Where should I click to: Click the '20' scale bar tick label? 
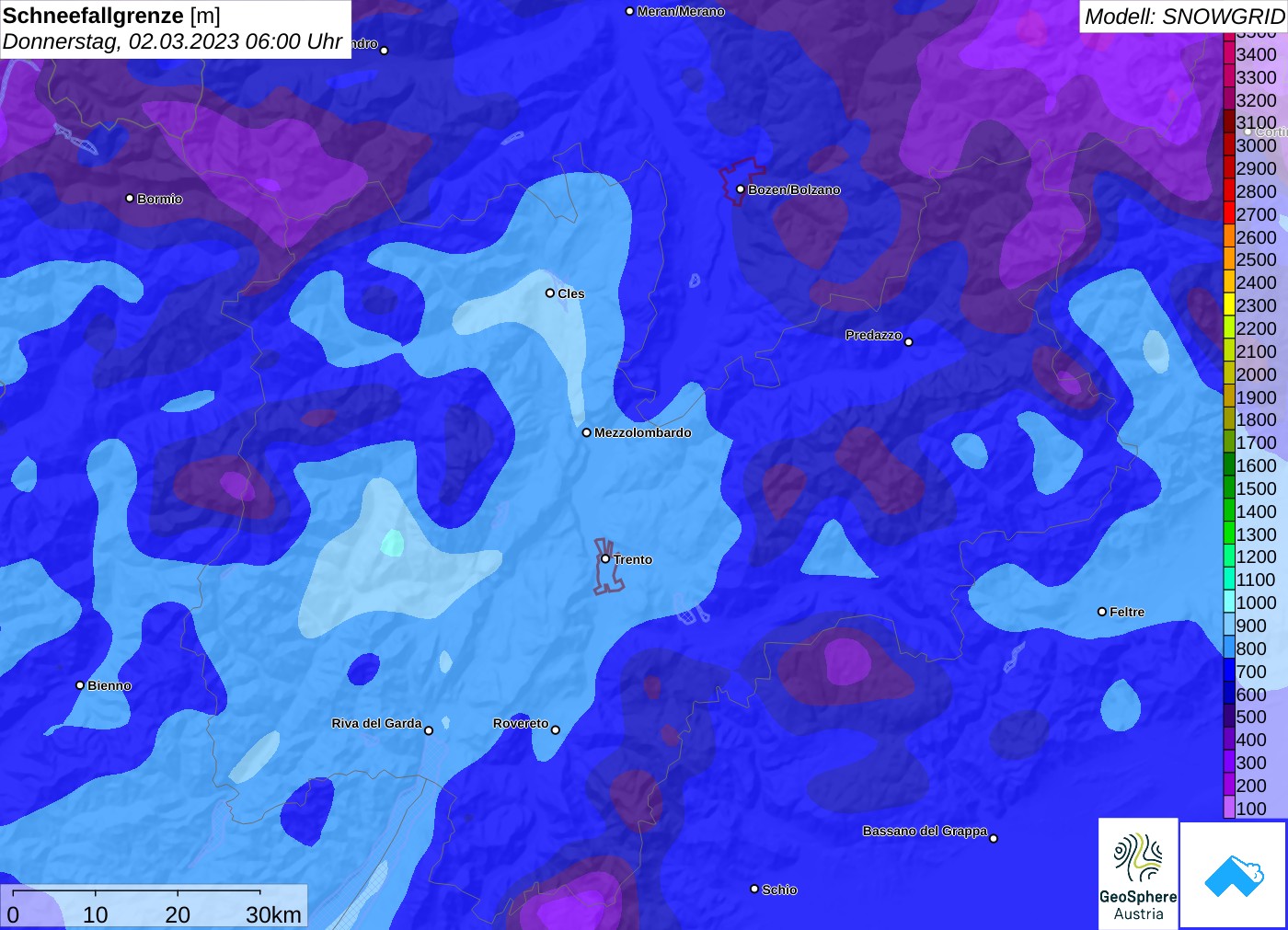pyautogui.click(x=178, y=914)
